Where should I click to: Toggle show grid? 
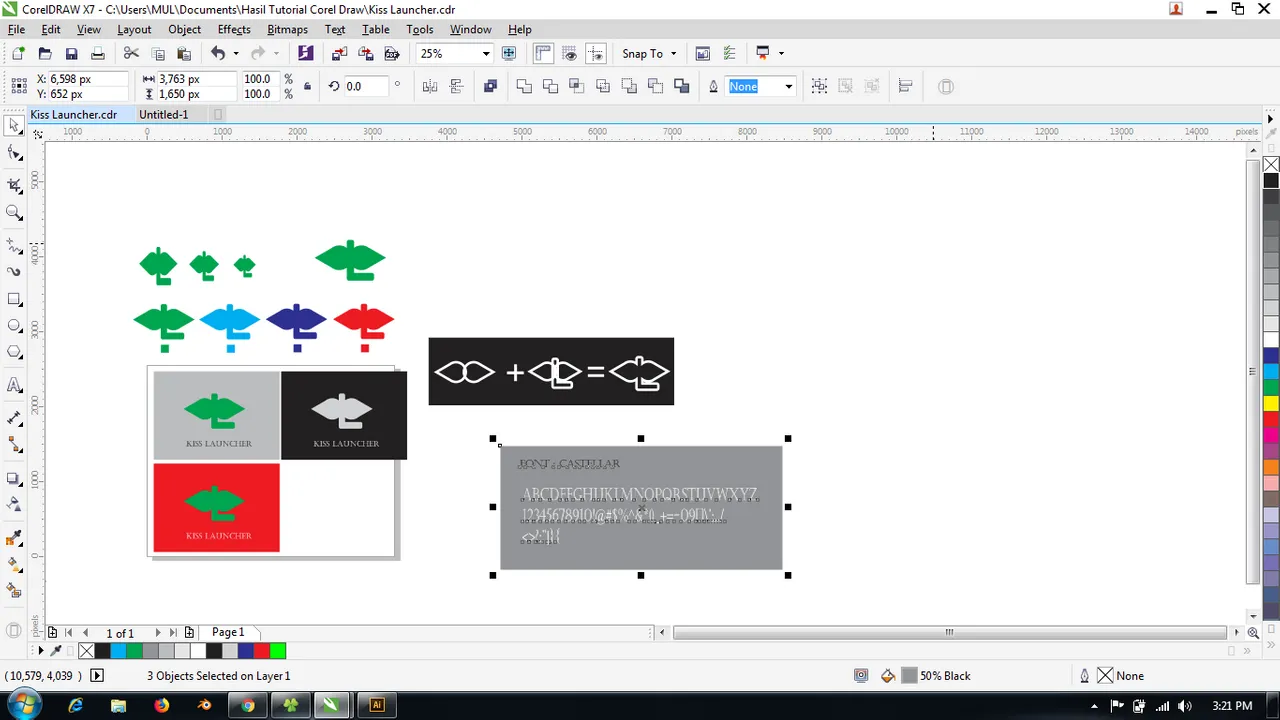tap(570, 53)
